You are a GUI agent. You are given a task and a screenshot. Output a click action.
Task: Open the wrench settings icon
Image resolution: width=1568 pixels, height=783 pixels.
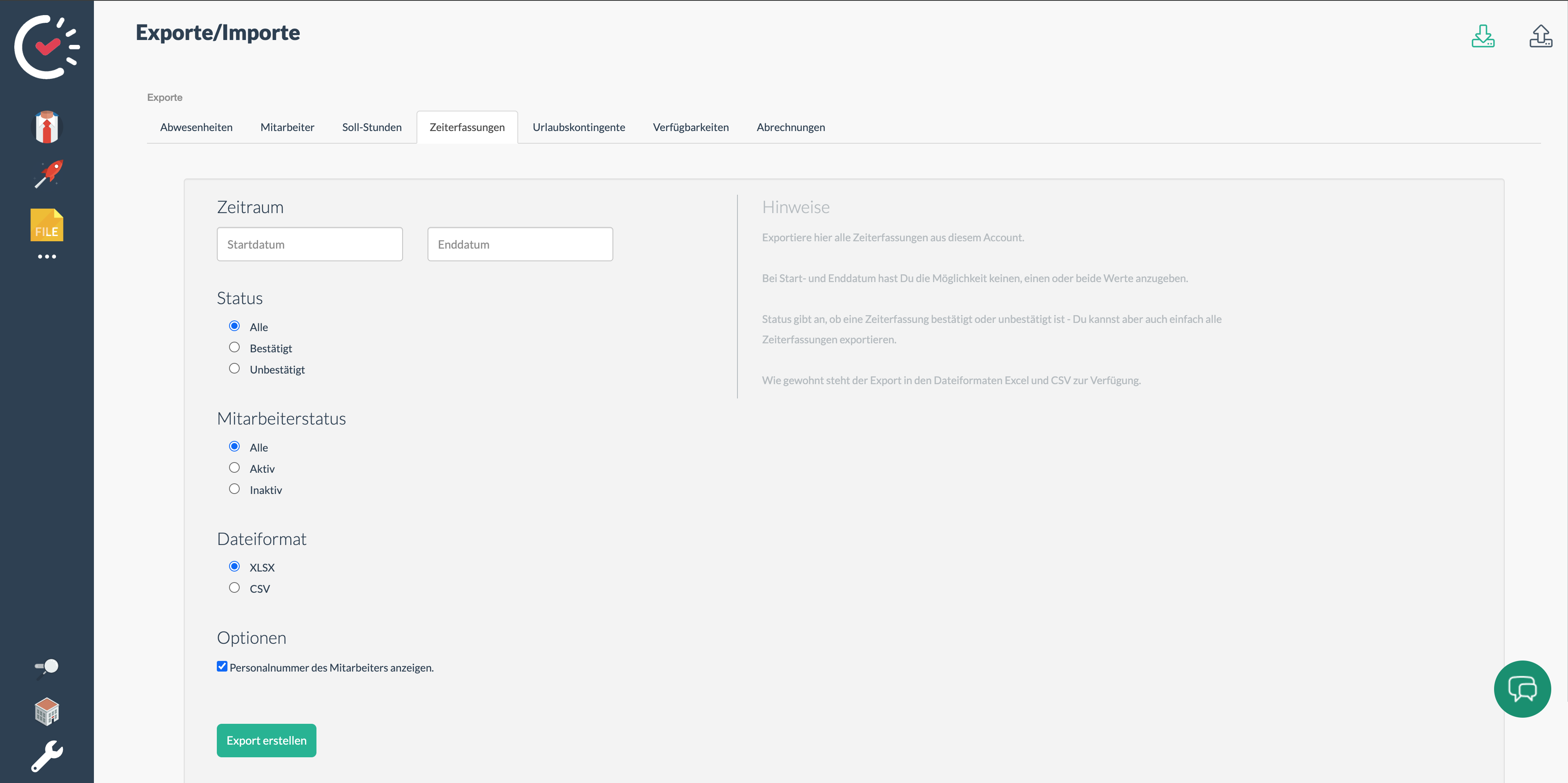point(47,756)
